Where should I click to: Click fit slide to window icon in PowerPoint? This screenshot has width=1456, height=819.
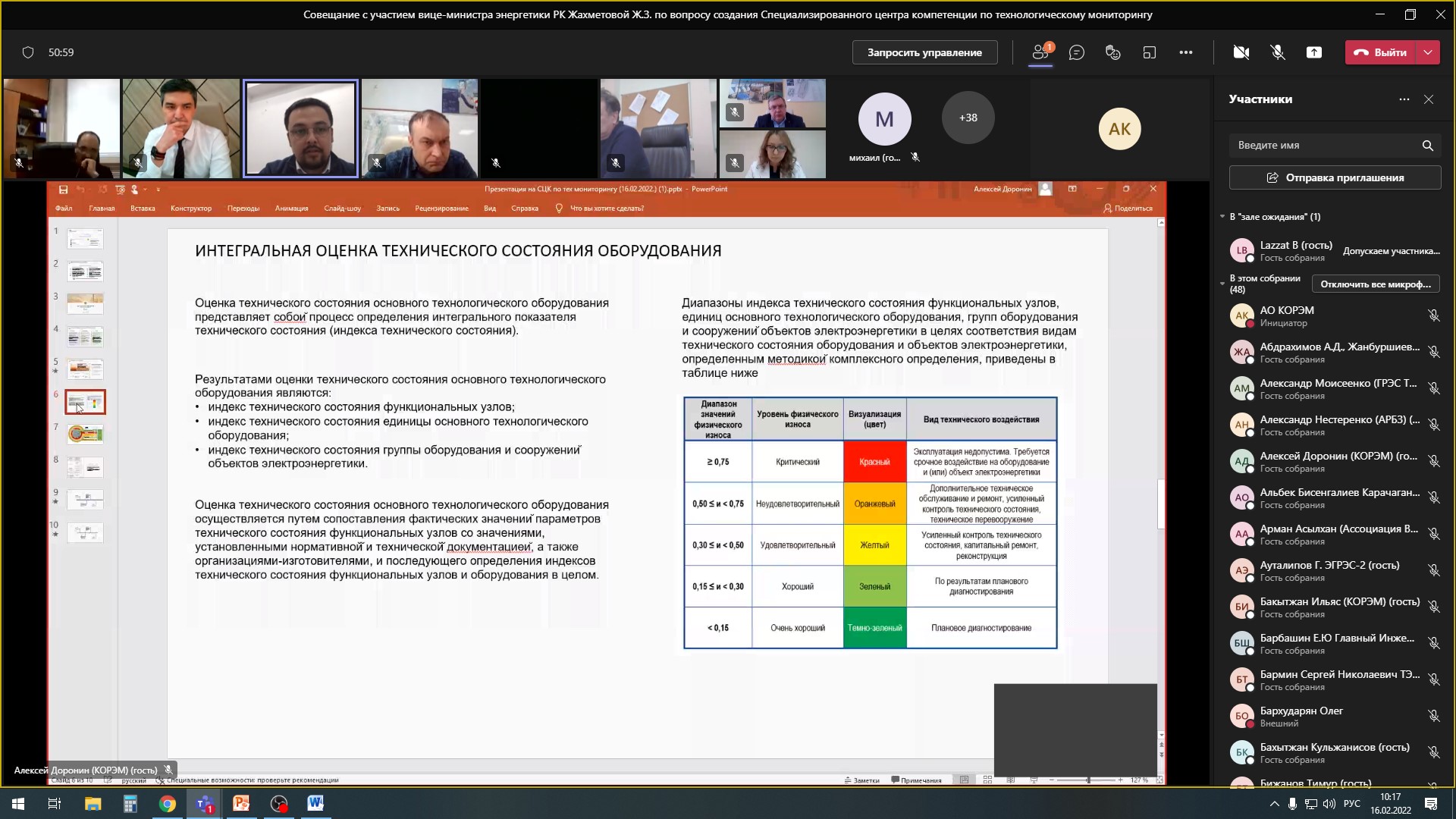(1159, 780)
